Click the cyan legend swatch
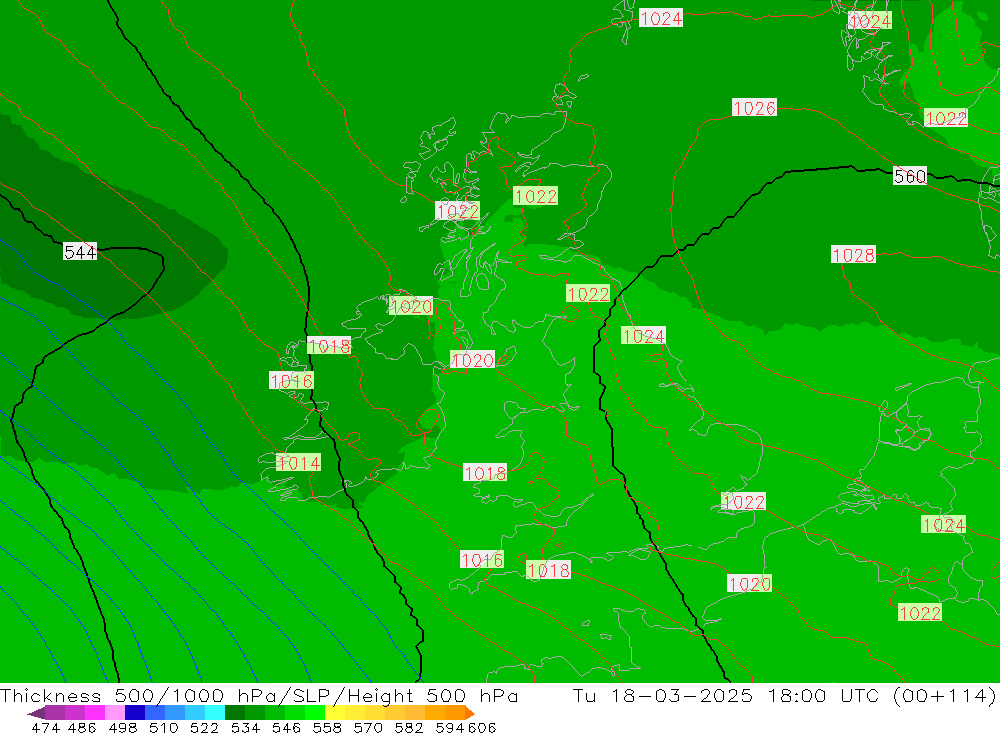 pyautogui.click(x=215, y=713)
